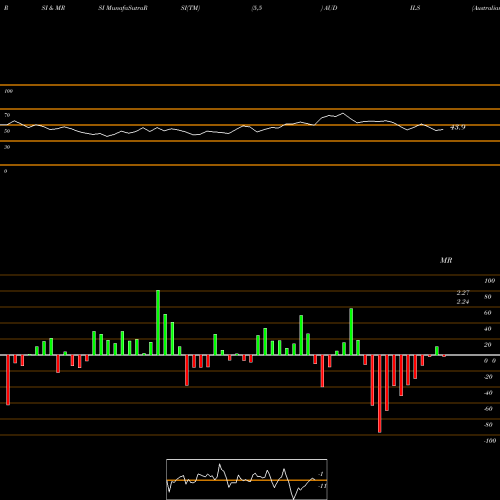Click the 50 level label on RSI axis
The height and width of the screenshot is (500, 500).
7,131
